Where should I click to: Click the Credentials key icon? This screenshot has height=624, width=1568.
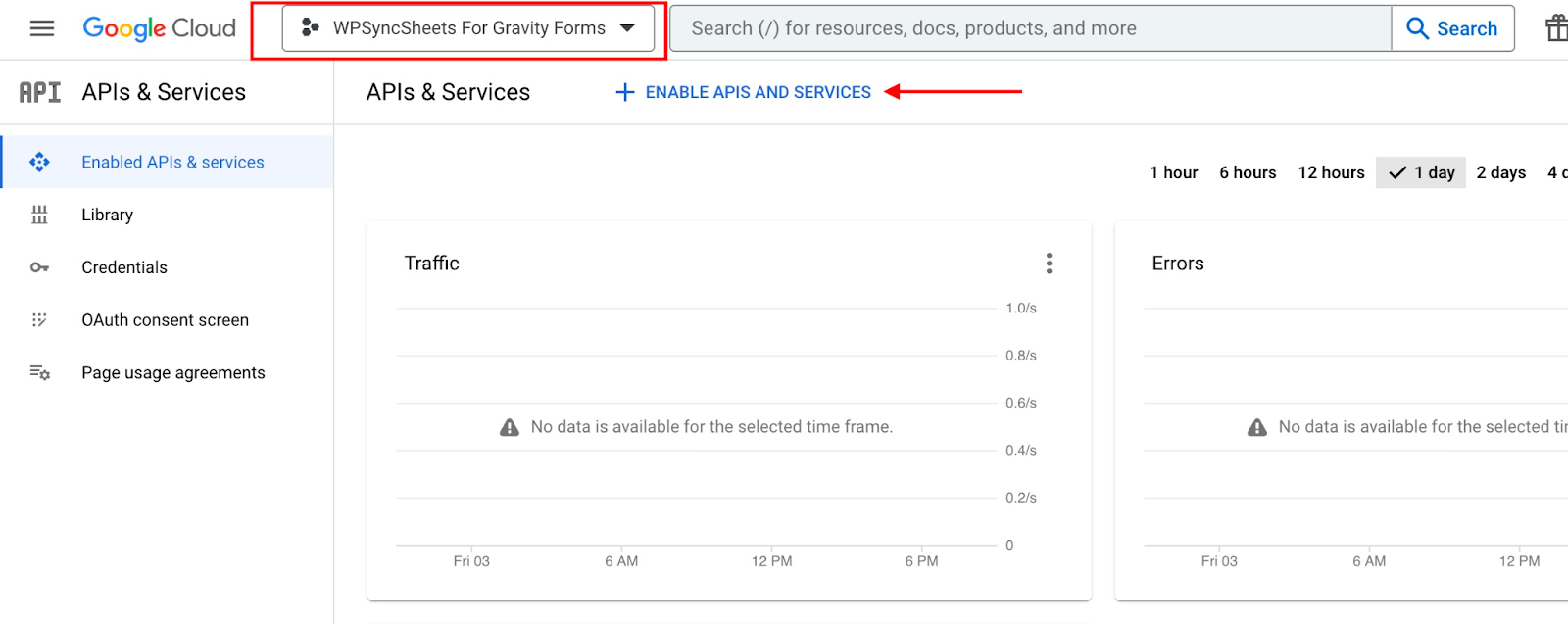39,267
